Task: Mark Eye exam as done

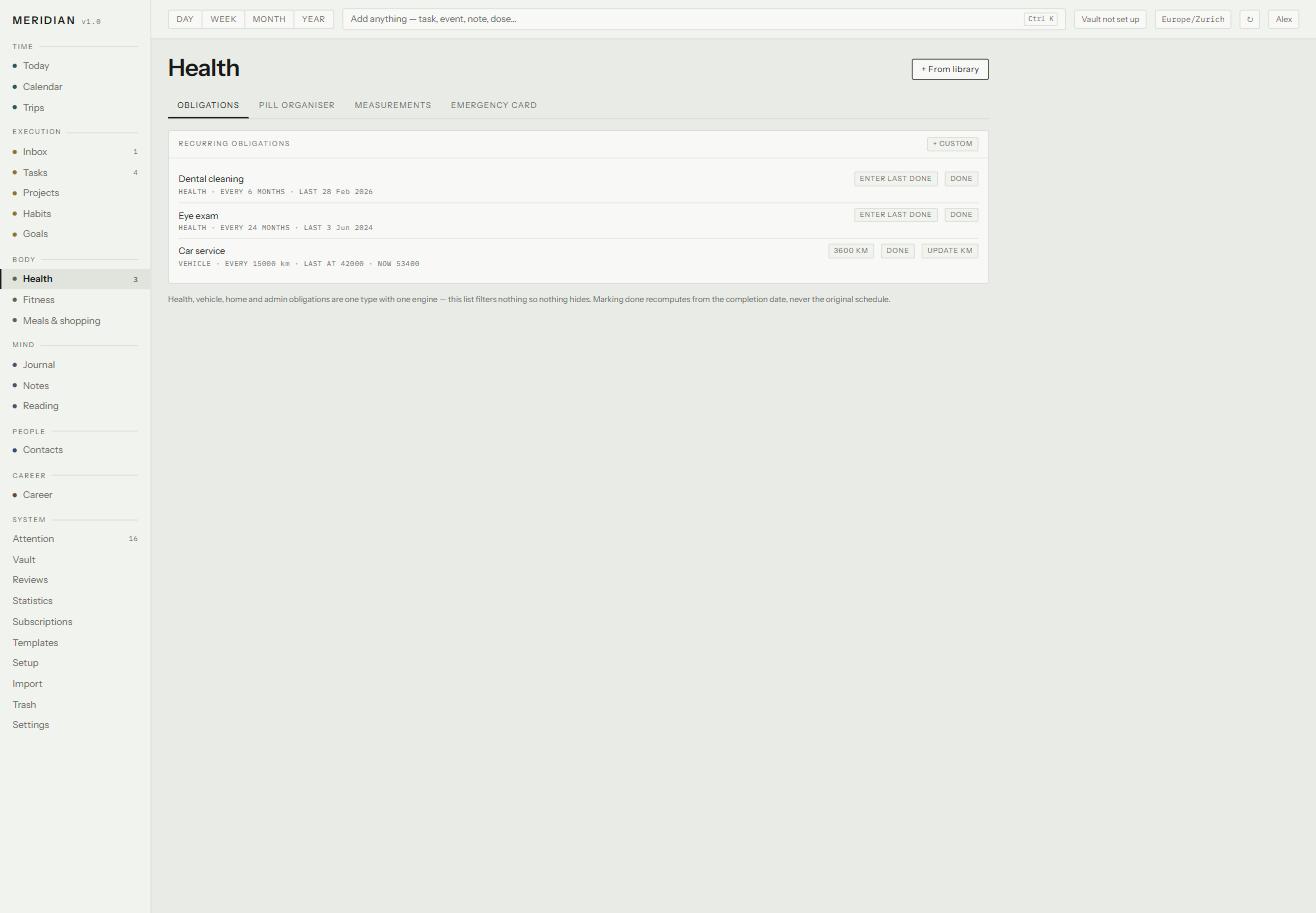Action: (x=961, y=215)
